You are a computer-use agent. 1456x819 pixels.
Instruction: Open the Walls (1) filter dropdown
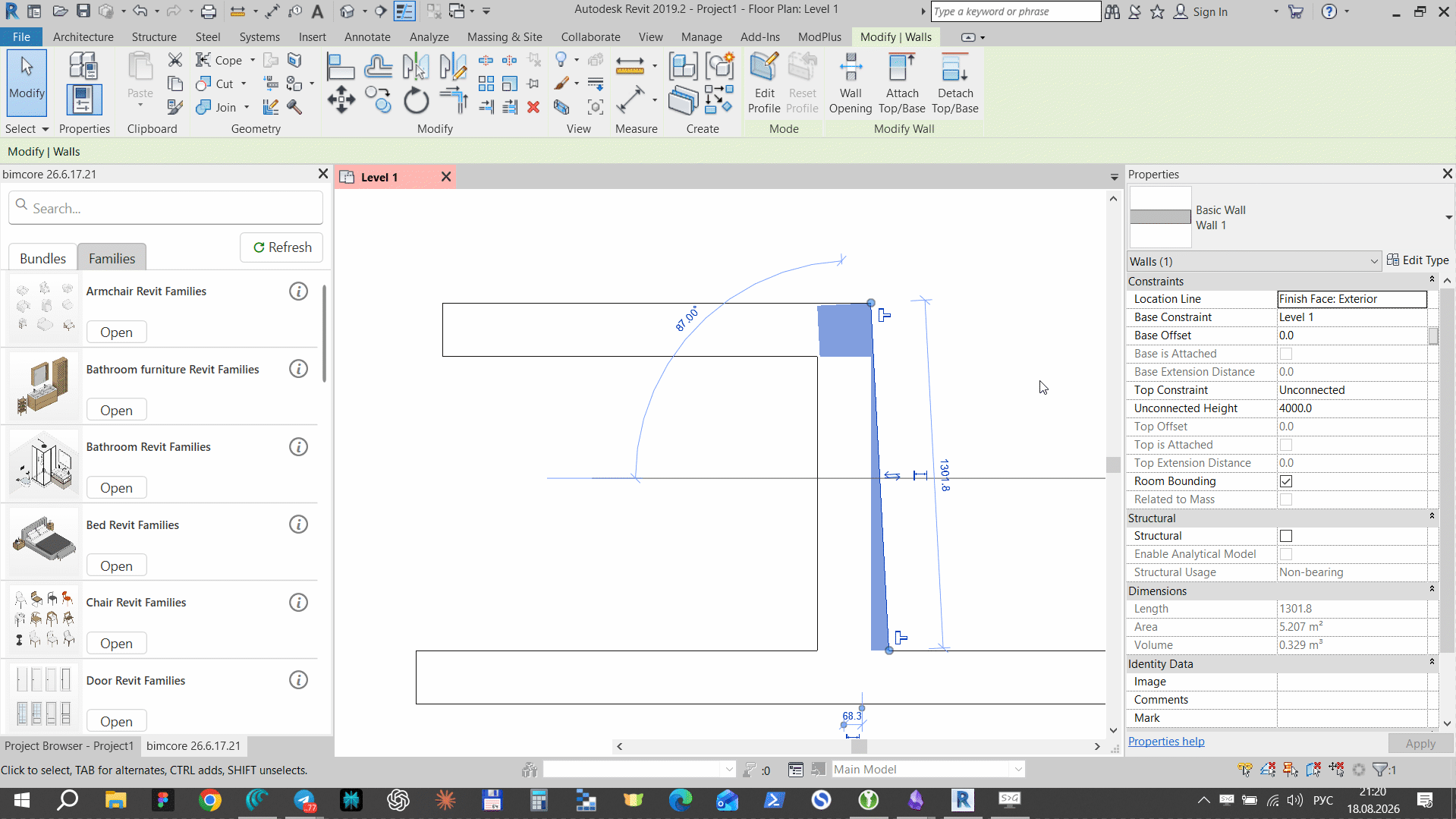pyautogui.click(x=1254, y=261)
